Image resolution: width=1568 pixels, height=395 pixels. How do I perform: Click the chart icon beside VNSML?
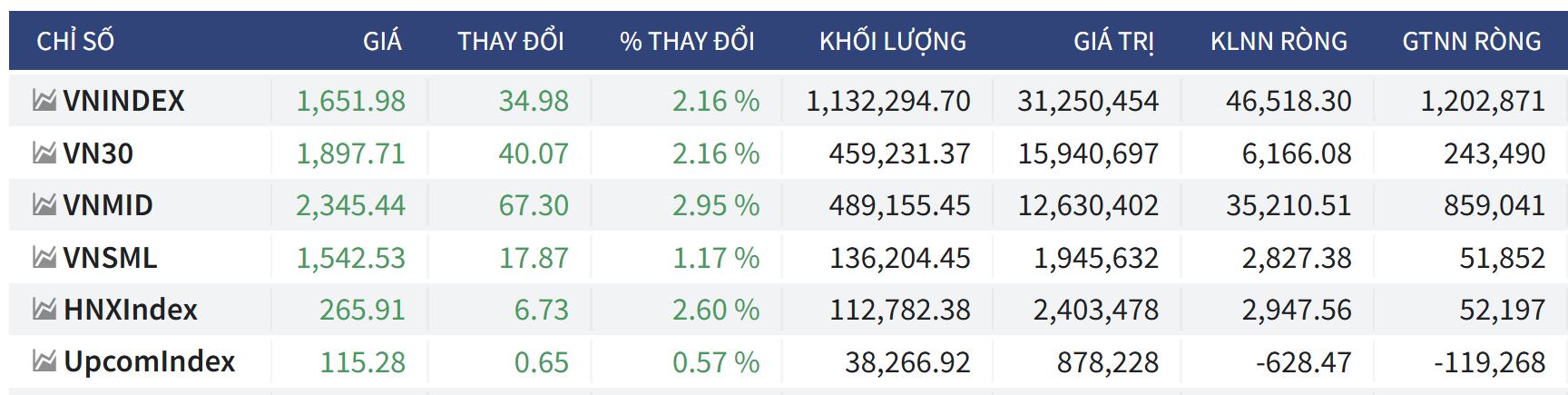click(44, 258)
